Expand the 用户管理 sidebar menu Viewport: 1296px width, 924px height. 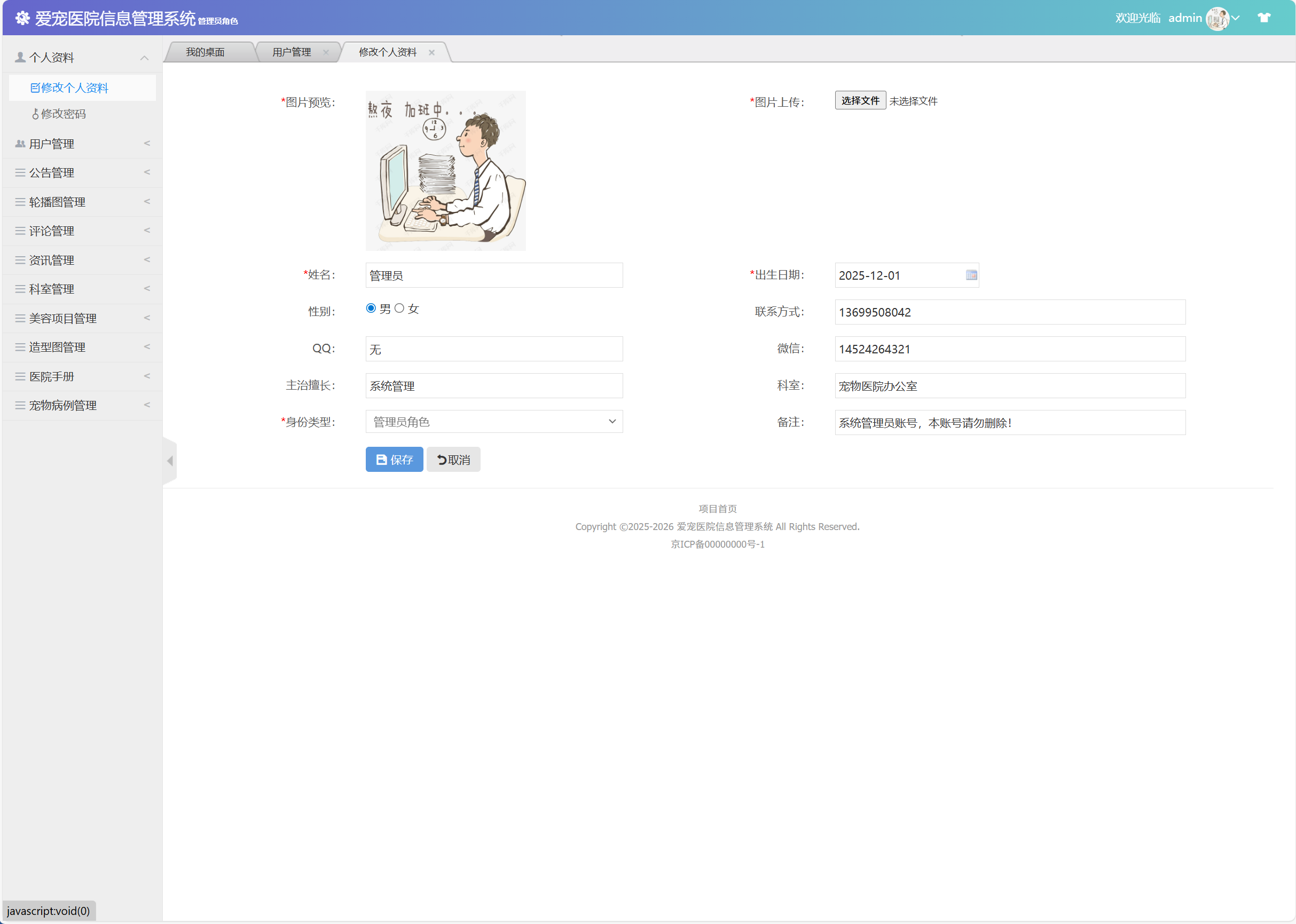82,144
